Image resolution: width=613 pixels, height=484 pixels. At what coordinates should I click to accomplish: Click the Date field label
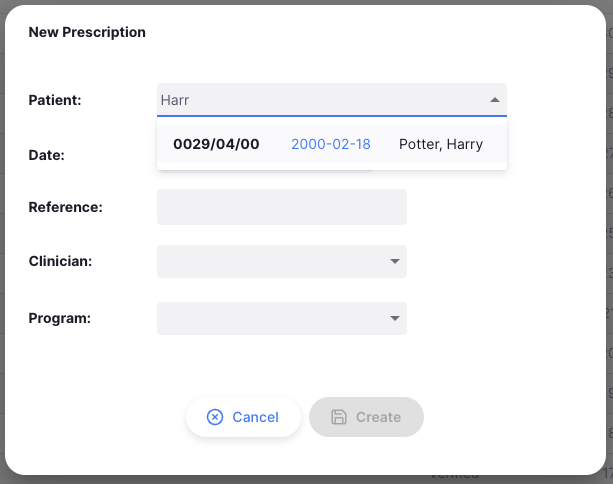[47, 155]
